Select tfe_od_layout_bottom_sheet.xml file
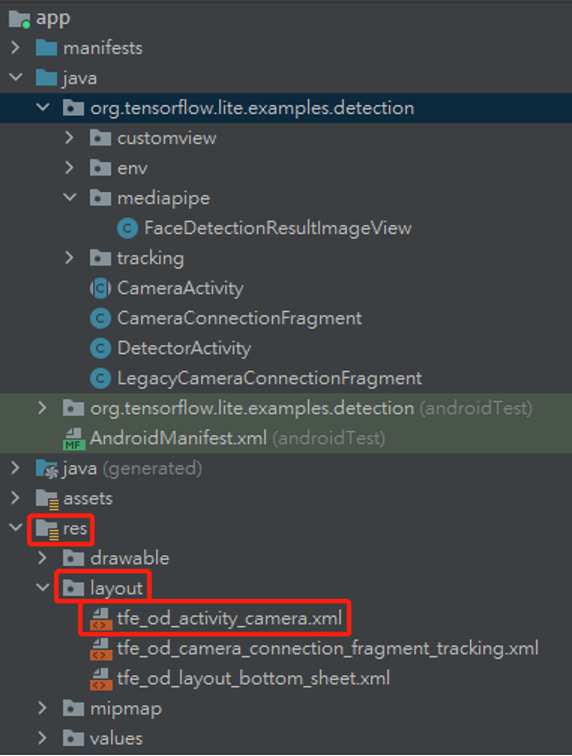Screen dimensions: 572x756 [253, 678]
